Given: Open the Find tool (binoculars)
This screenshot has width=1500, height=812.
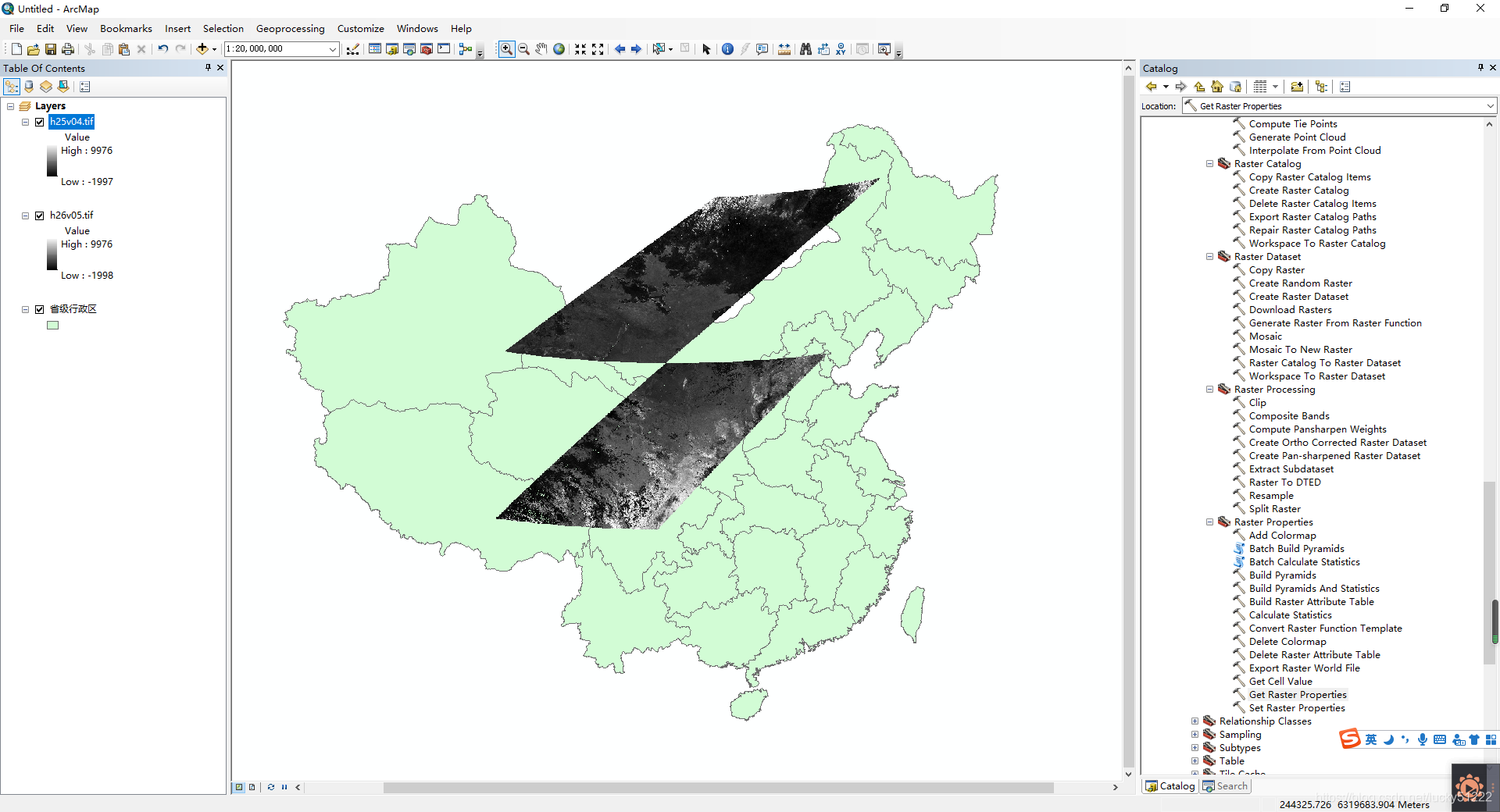Looking at the screenshot, I should (x=805, y=48).
